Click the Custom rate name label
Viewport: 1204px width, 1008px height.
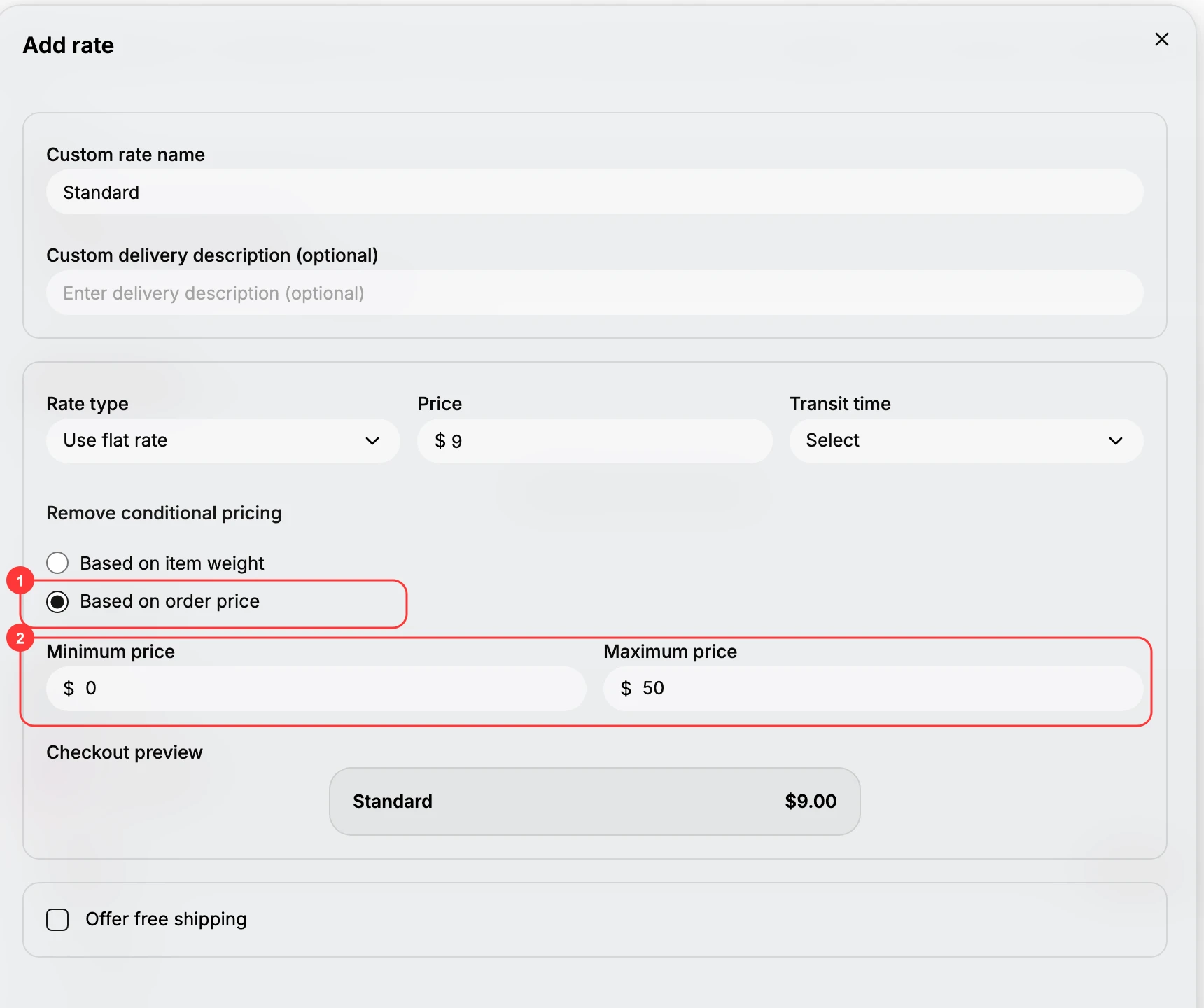click(x=126, y=155)
